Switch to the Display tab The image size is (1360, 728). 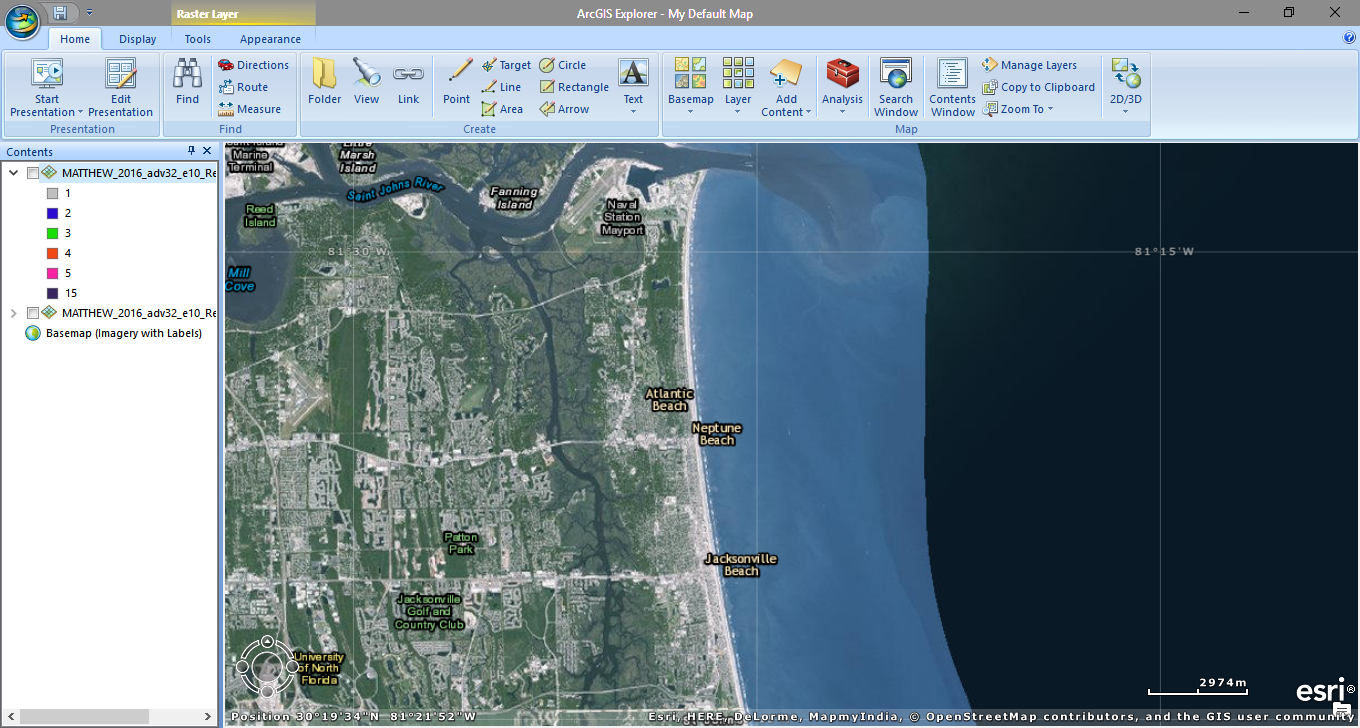coord(137,39)
